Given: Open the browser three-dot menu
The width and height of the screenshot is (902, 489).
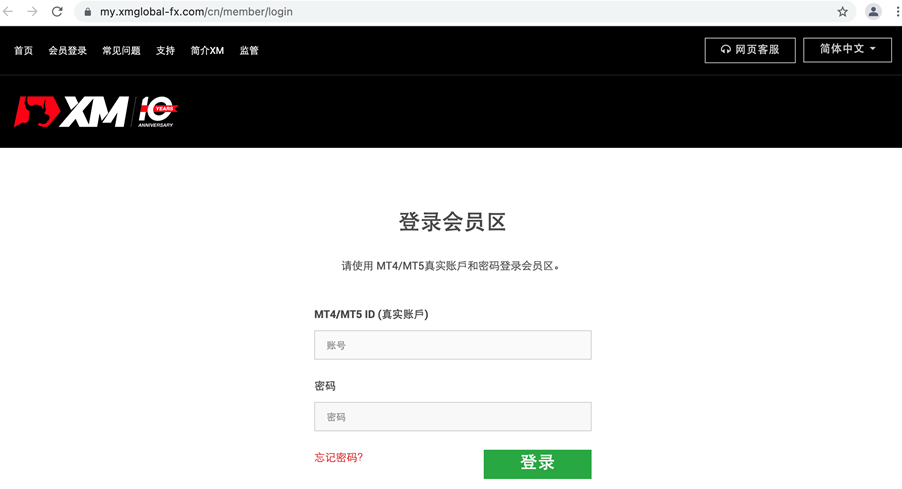Looking at the screenshot, I should (x=895, y=12).
